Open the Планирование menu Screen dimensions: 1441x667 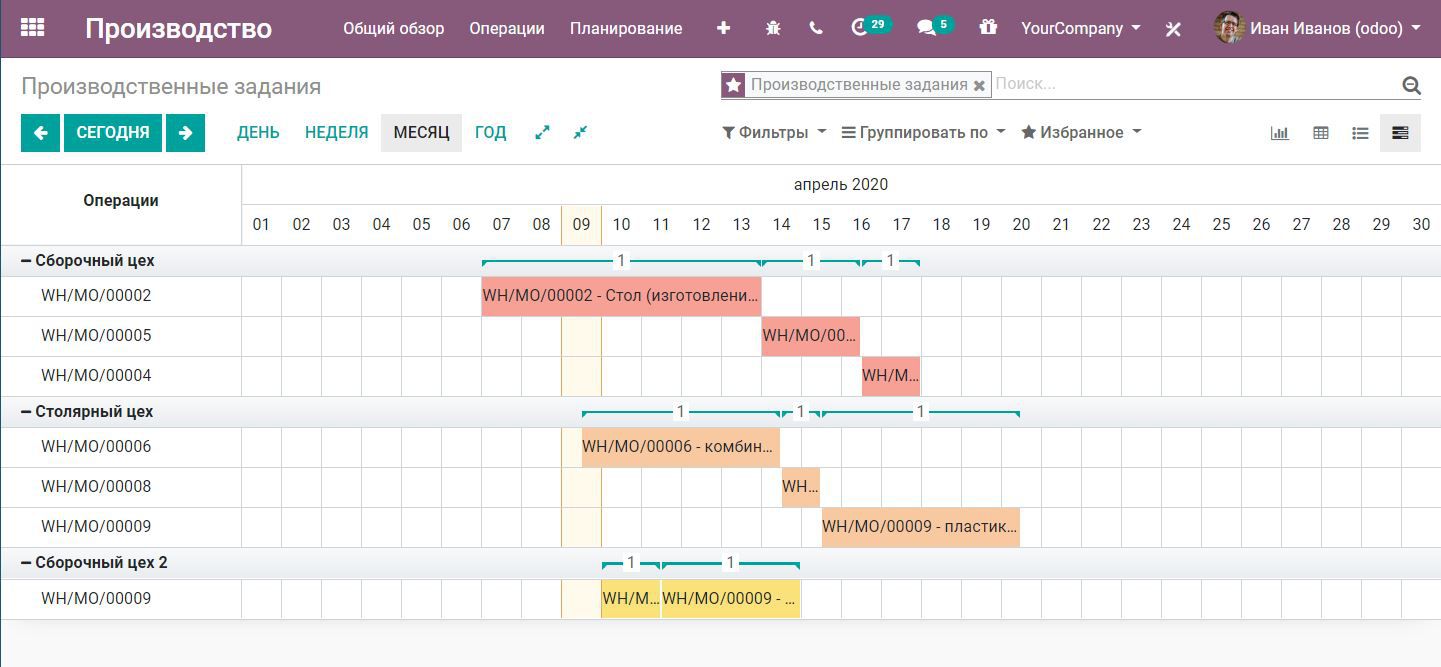click(625, 28)
